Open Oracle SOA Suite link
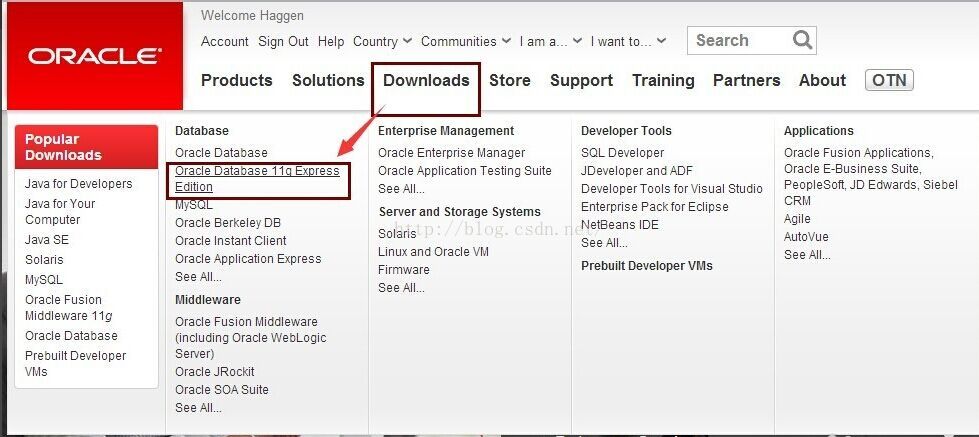The height and width of the screenshot is (437, 979). 222,390
